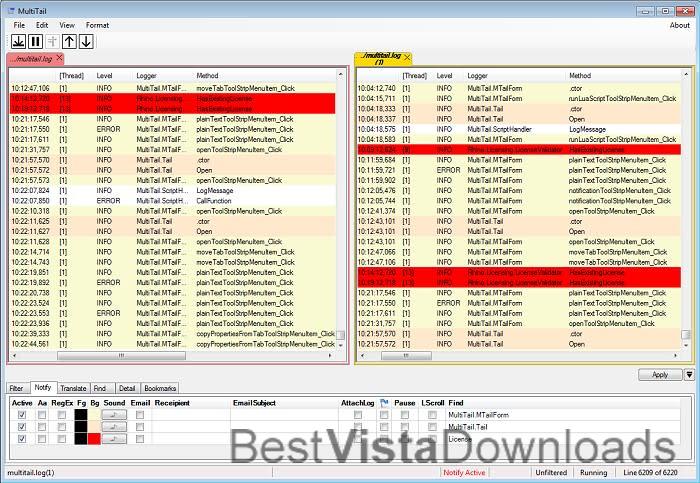Click the flag column header icon
The width and height of the screenshot is (700, 483).
[x=384, y=403]
